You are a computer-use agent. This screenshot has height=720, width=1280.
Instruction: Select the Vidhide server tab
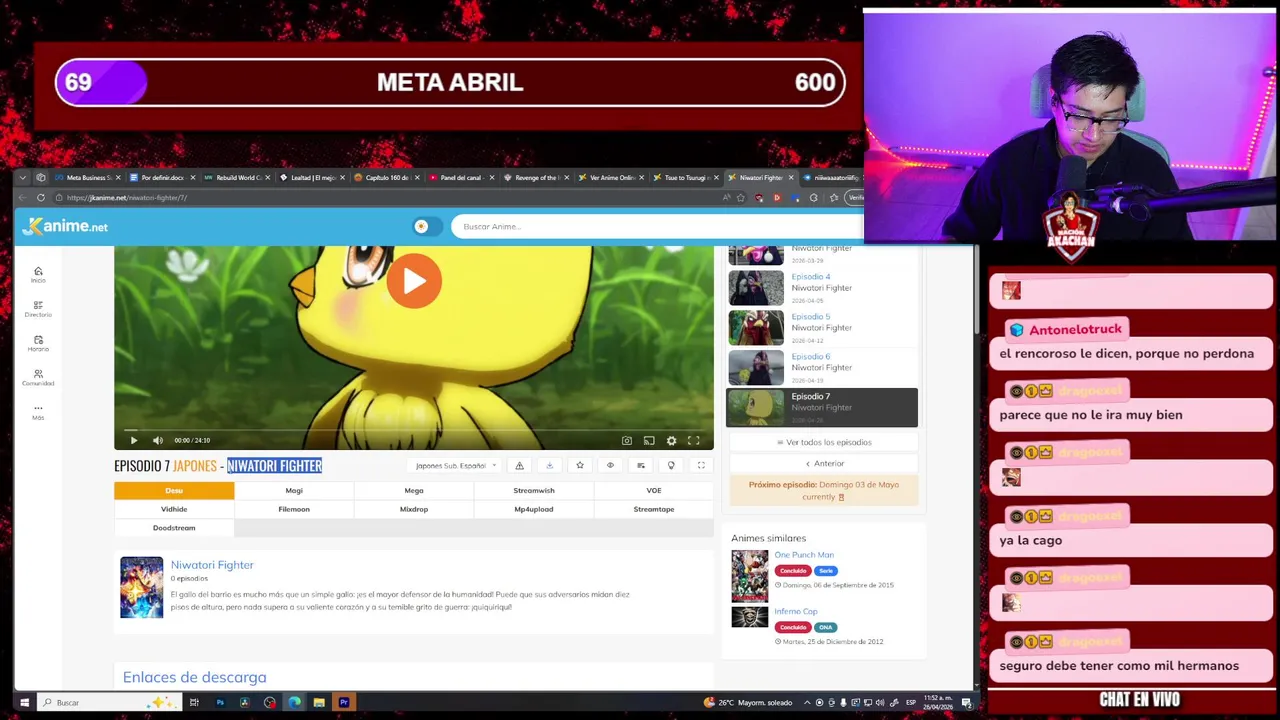pos(174,509)
